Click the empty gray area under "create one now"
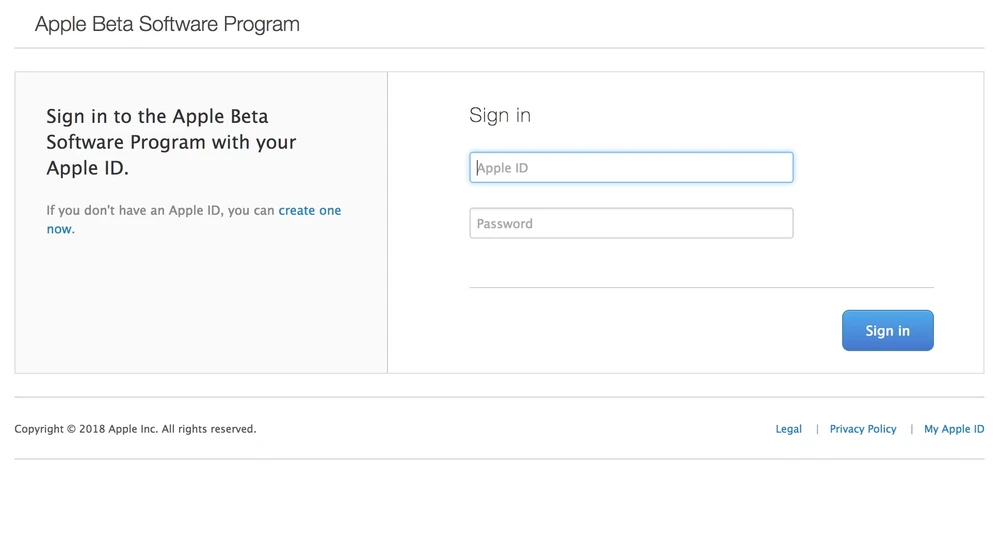The image size is (1000, 538). click(x=200, y=310)
